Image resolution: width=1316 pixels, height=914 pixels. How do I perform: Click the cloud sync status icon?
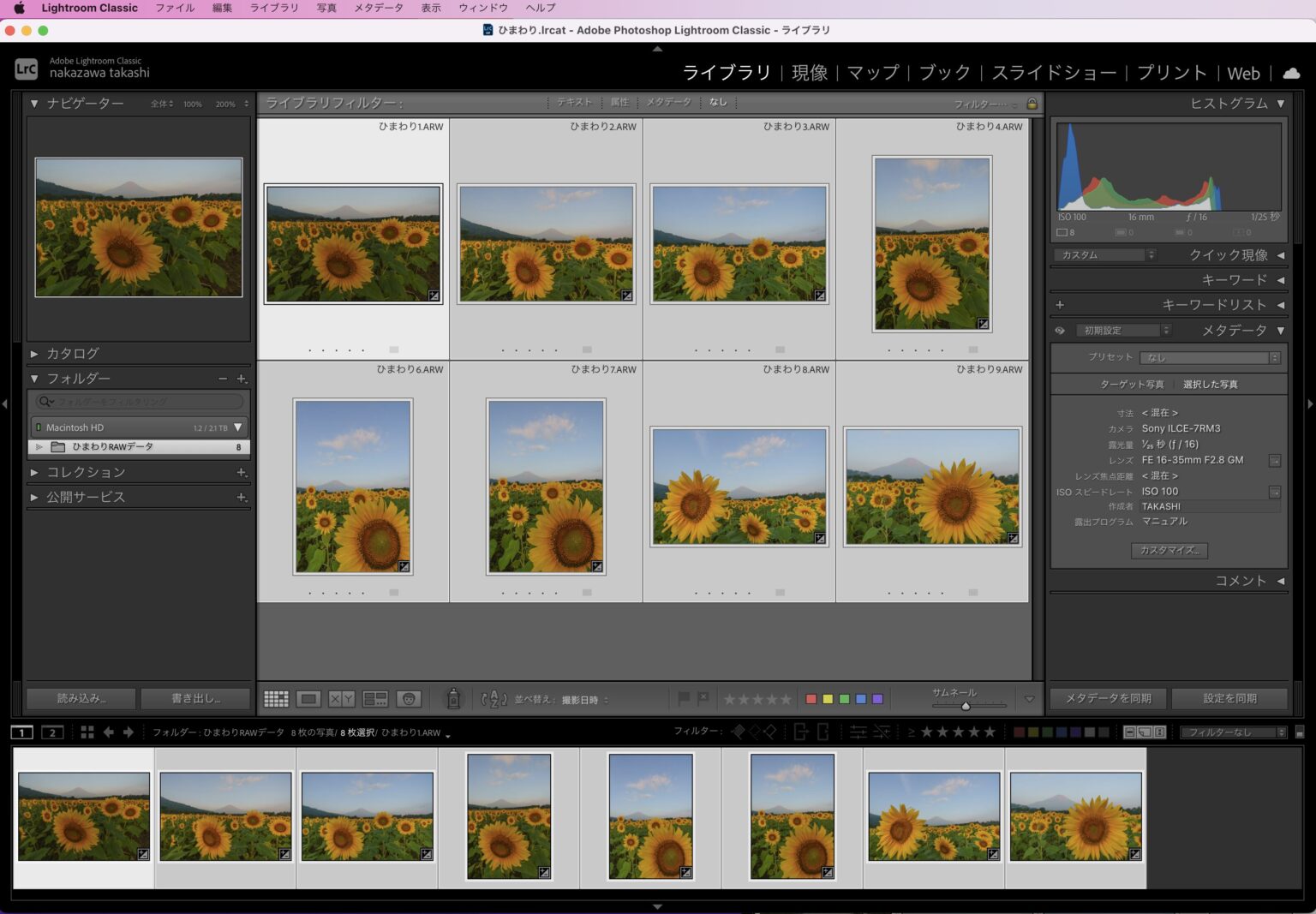[1291, 73]
